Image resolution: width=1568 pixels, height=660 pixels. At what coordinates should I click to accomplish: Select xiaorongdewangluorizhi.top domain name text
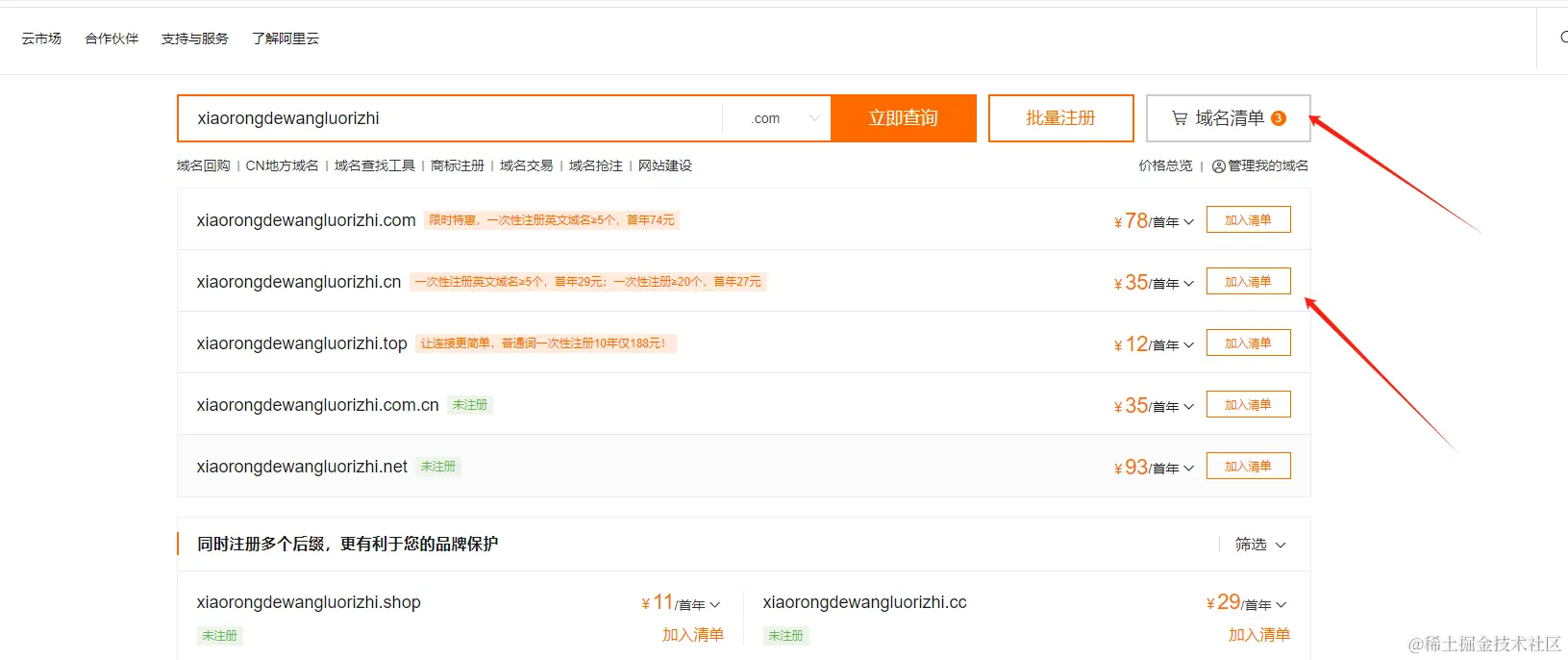(x=302, y=343)
